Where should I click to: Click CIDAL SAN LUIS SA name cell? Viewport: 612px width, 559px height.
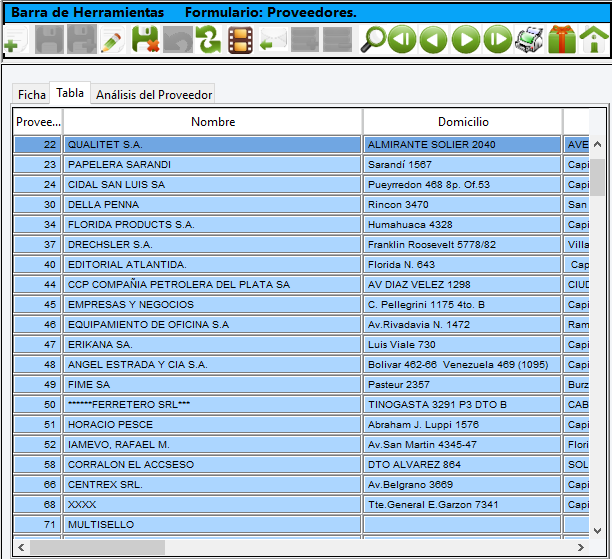(212, 184)
